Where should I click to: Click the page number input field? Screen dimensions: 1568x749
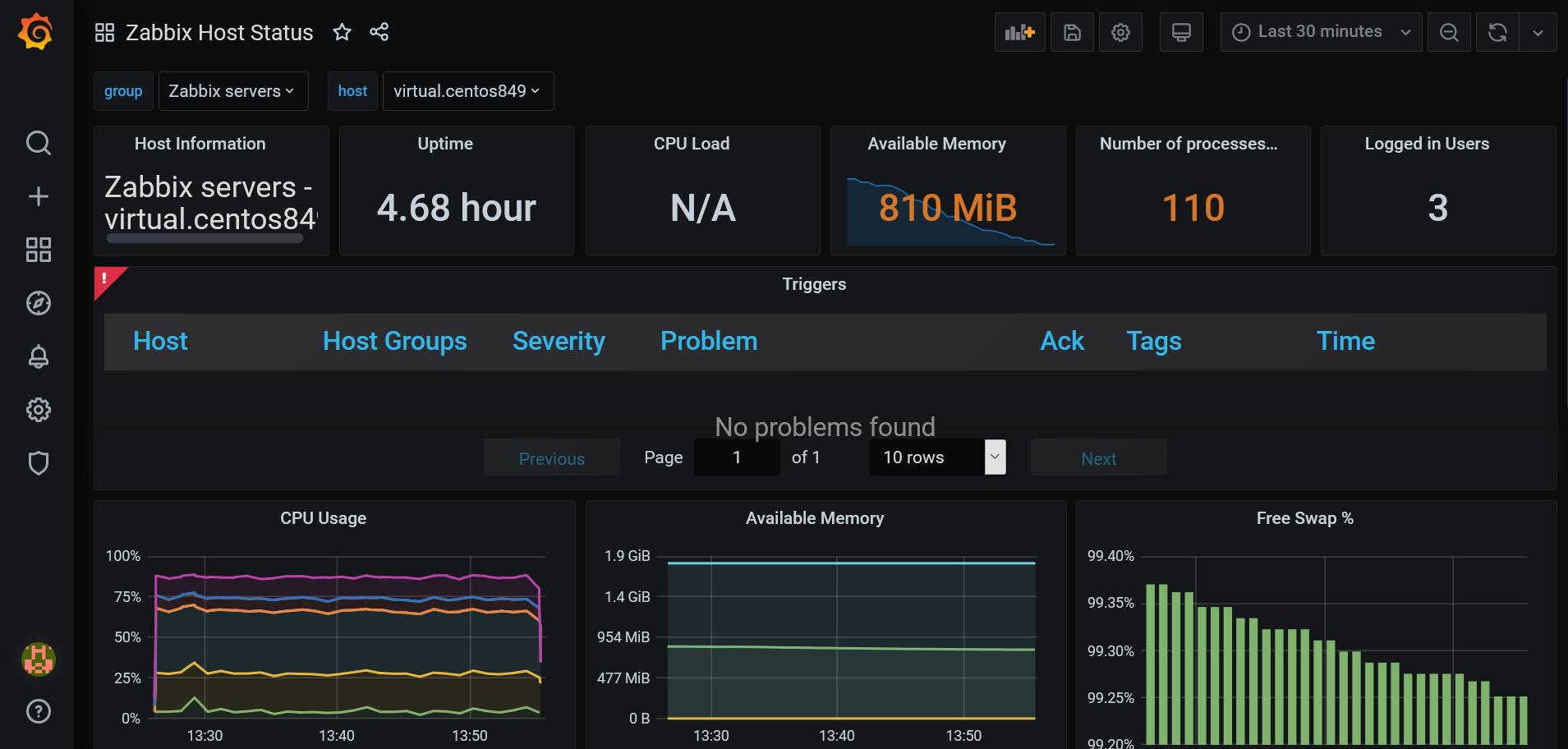coord(736,457)
